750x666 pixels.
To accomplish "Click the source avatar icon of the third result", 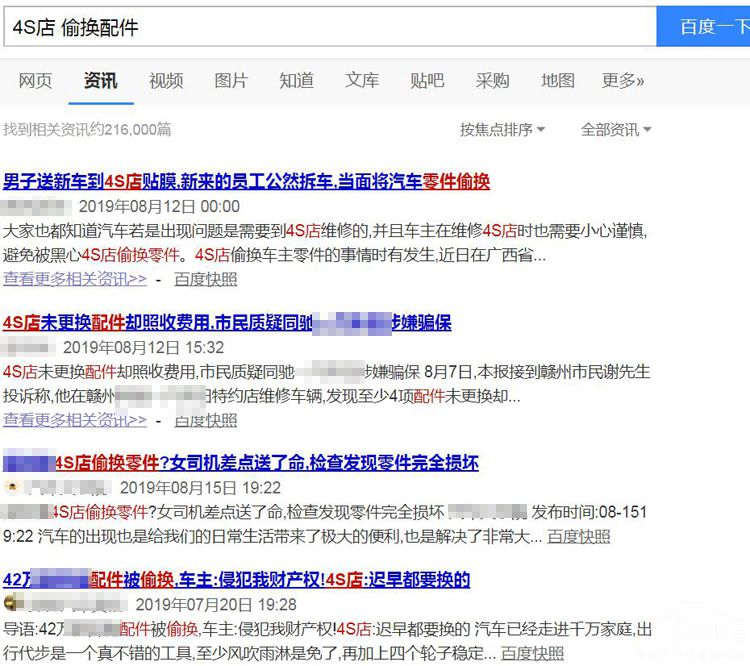I will click(x=12, y=488).
